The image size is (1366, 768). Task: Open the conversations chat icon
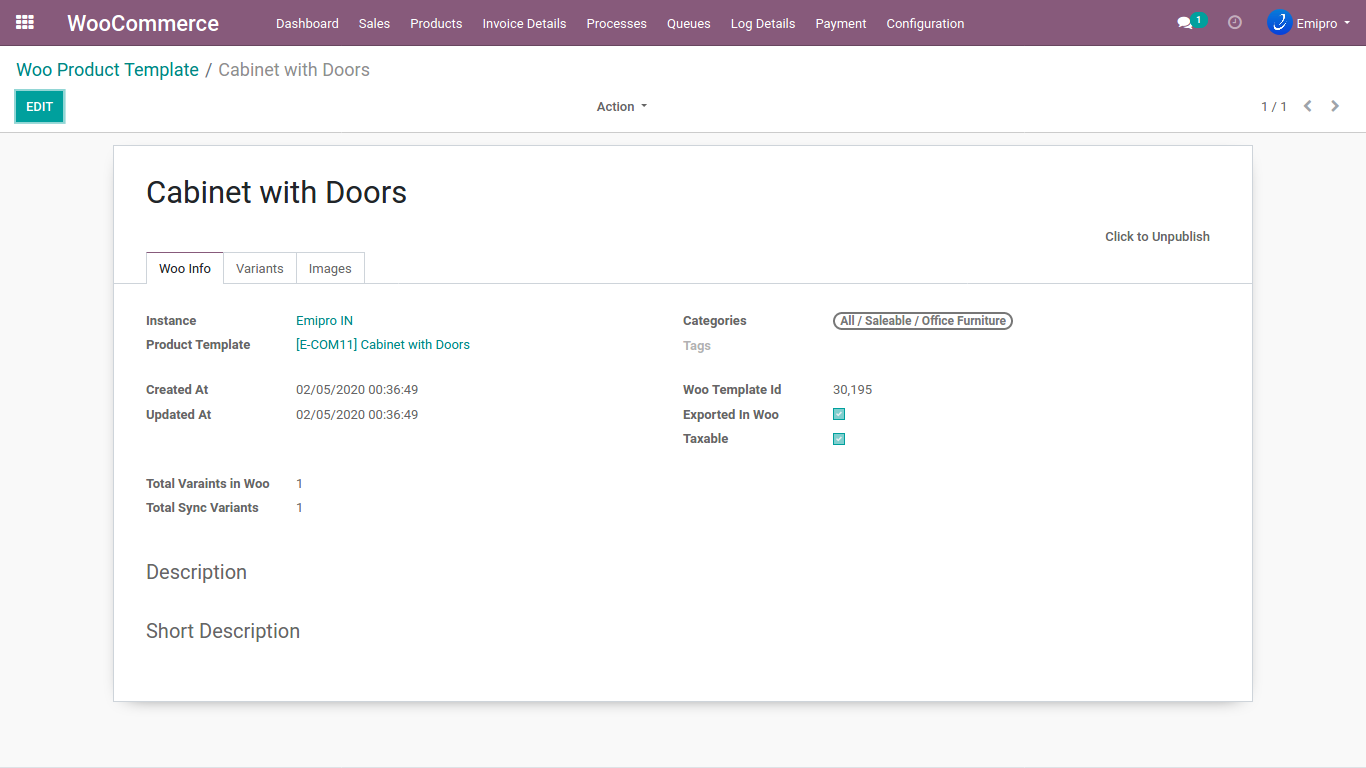(1185, 23)
